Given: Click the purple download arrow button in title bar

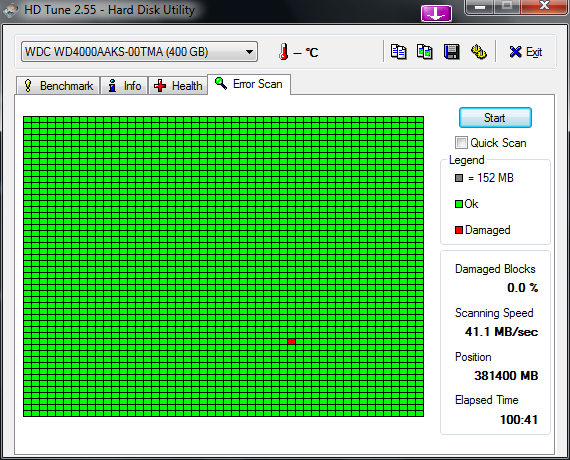Looking at the screenshot, I should (x=436, y=13).
